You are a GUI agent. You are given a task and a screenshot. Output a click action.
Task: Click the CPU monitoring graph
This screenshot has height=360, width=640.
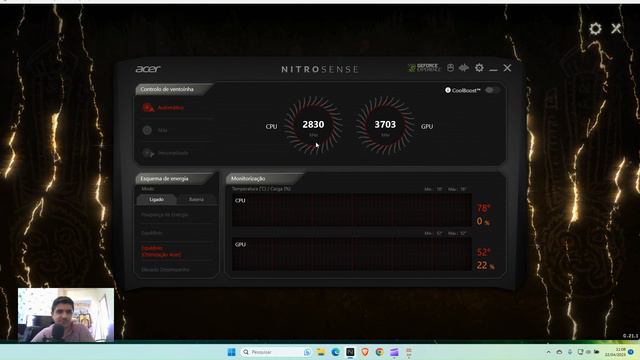(x=351, y=210)
